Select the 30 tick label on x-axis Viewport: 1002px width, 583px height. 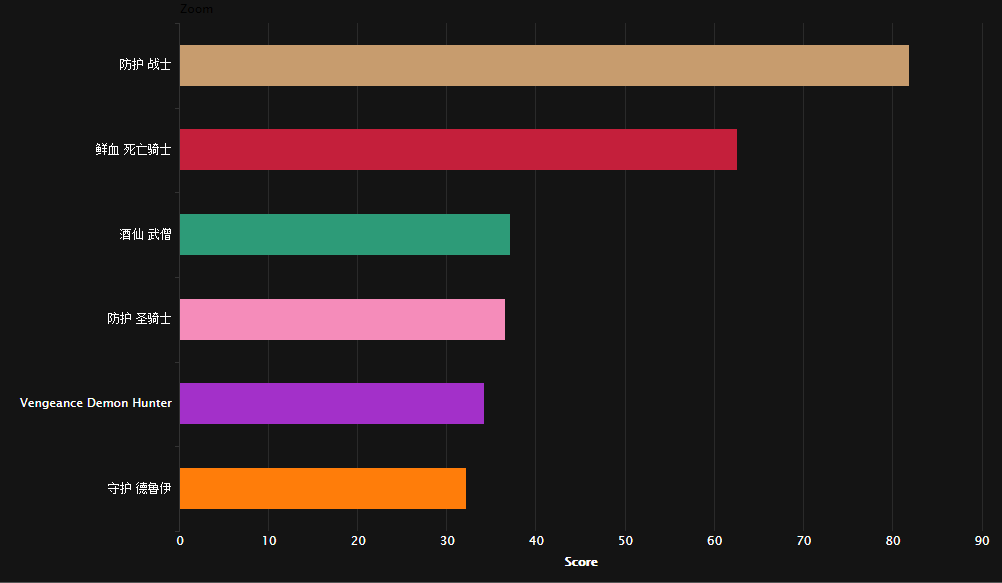point(447,541)
